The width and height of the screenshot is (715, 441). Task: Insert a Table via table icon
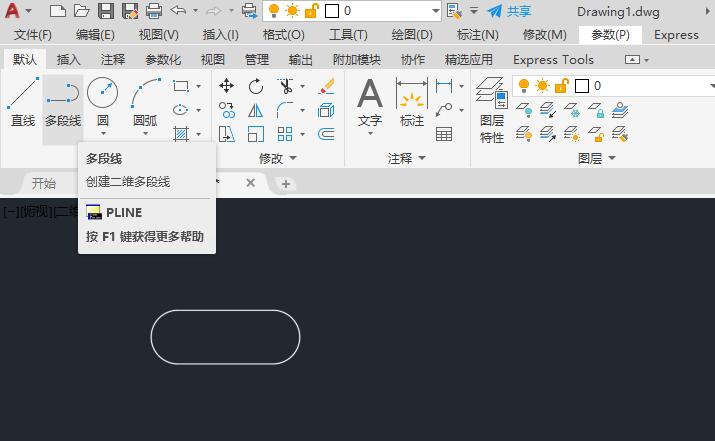(444, 134)
